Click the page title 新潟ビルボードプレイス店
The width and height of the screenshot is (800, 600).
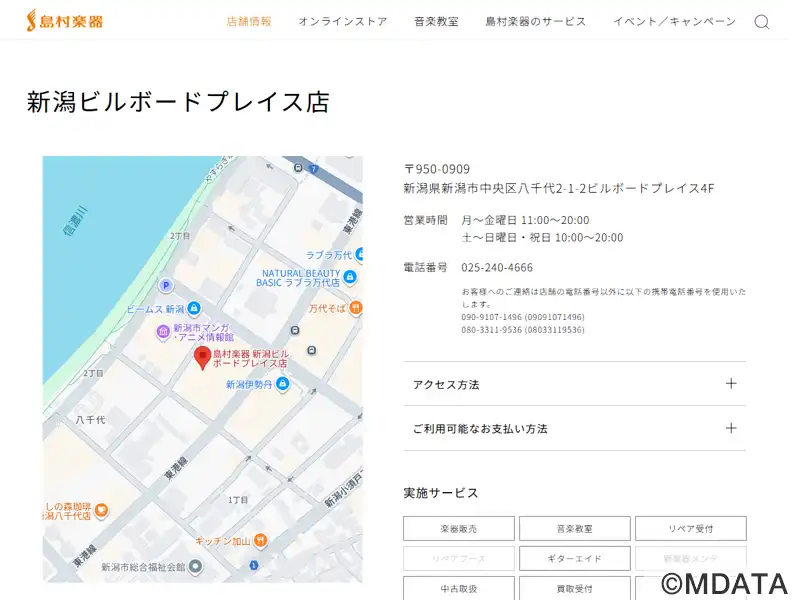point(178,101)
